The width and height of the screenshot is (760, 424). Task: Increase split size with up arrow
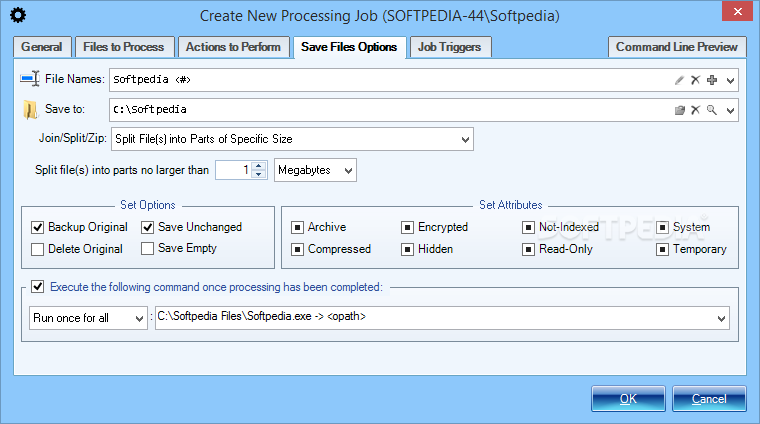tap(259, 166)
